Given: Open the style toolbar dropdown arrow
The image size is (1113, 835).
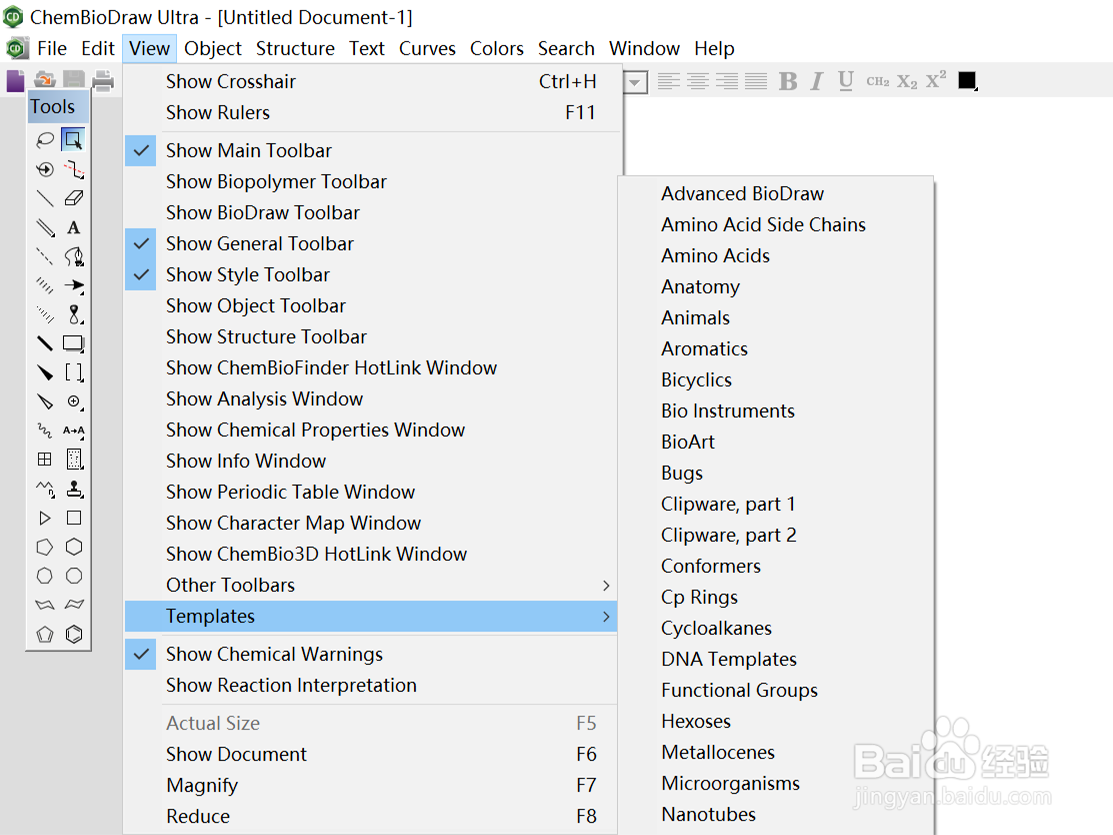Looking at the screenshot, I should pos(635,82).
